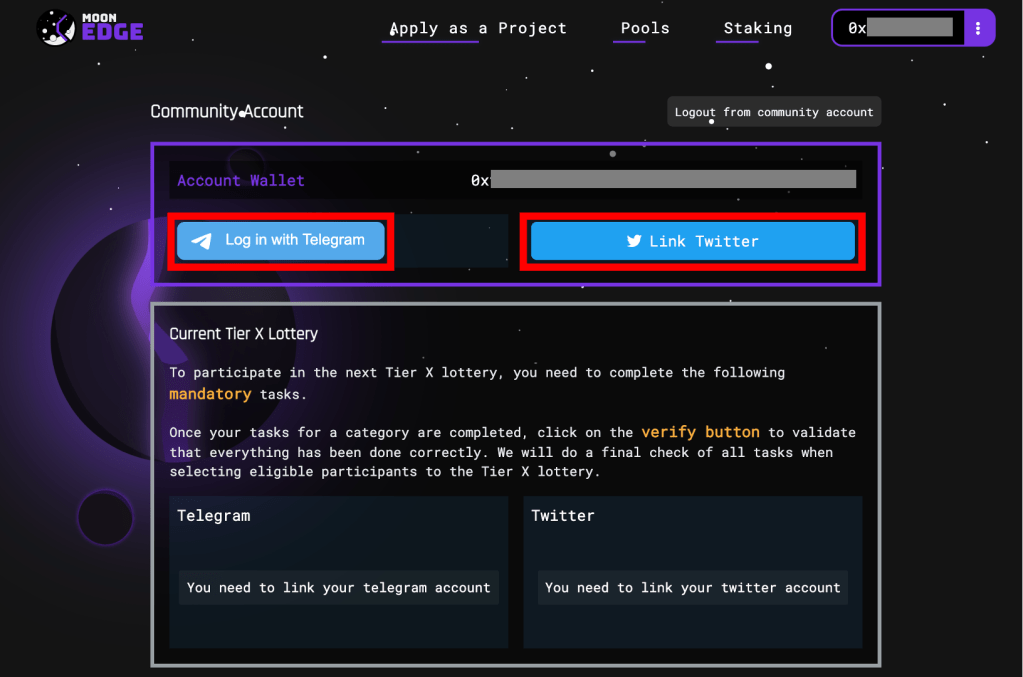Click 'You need to link your twitter account' message
Image resolution: width=1023 pixels, height=677 pixels.
pos(692,587)
